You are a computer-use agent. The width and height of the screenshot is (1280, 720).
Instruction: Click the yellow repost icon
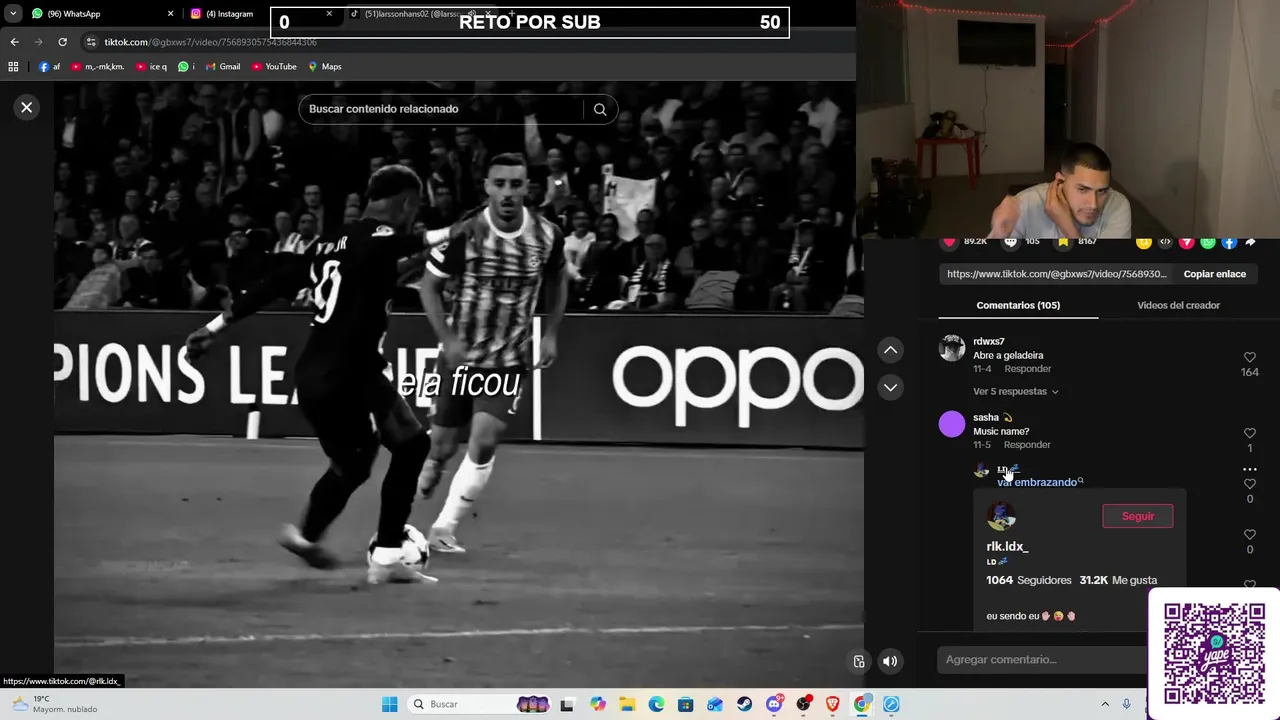[x=1144, y=242]
